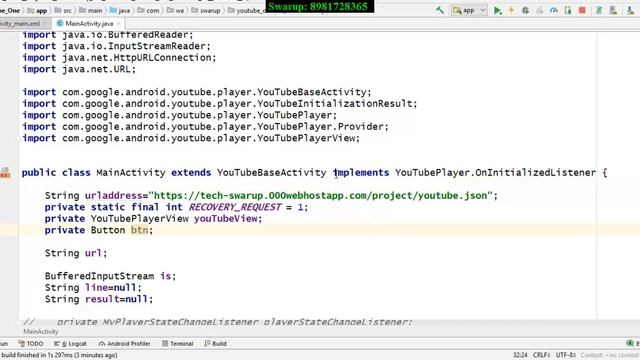Click the word 'implements' in class declaration
The image size is (640, 360).
point(361,173)
